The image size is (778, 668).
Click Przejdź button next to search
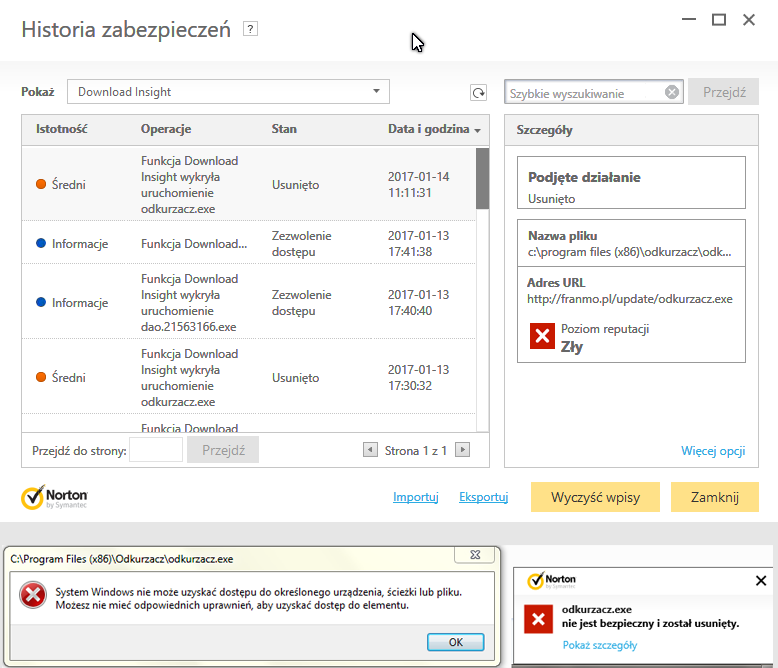click(x=724, y=92)
